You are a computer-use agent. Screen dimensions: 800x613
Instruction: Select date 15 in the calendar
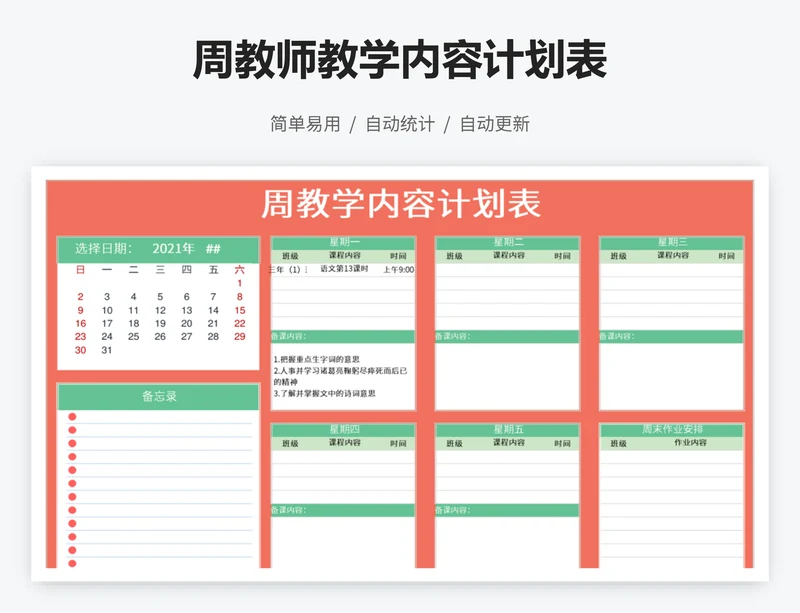tap(240, 310)
